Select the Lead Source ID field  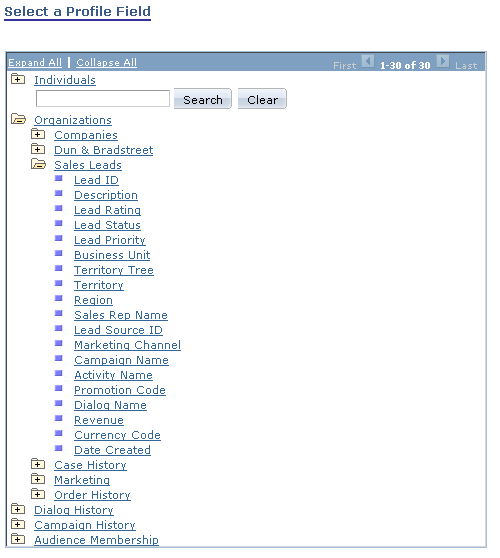click(119, 330)
